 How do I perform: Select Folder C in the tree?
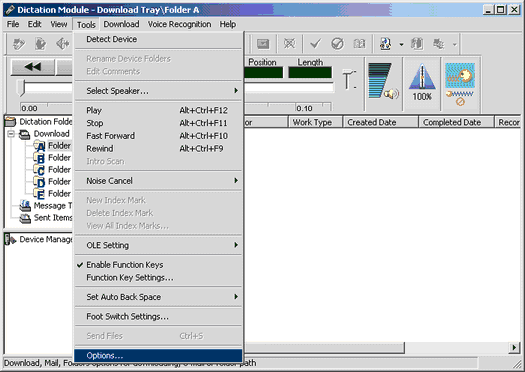53,170
